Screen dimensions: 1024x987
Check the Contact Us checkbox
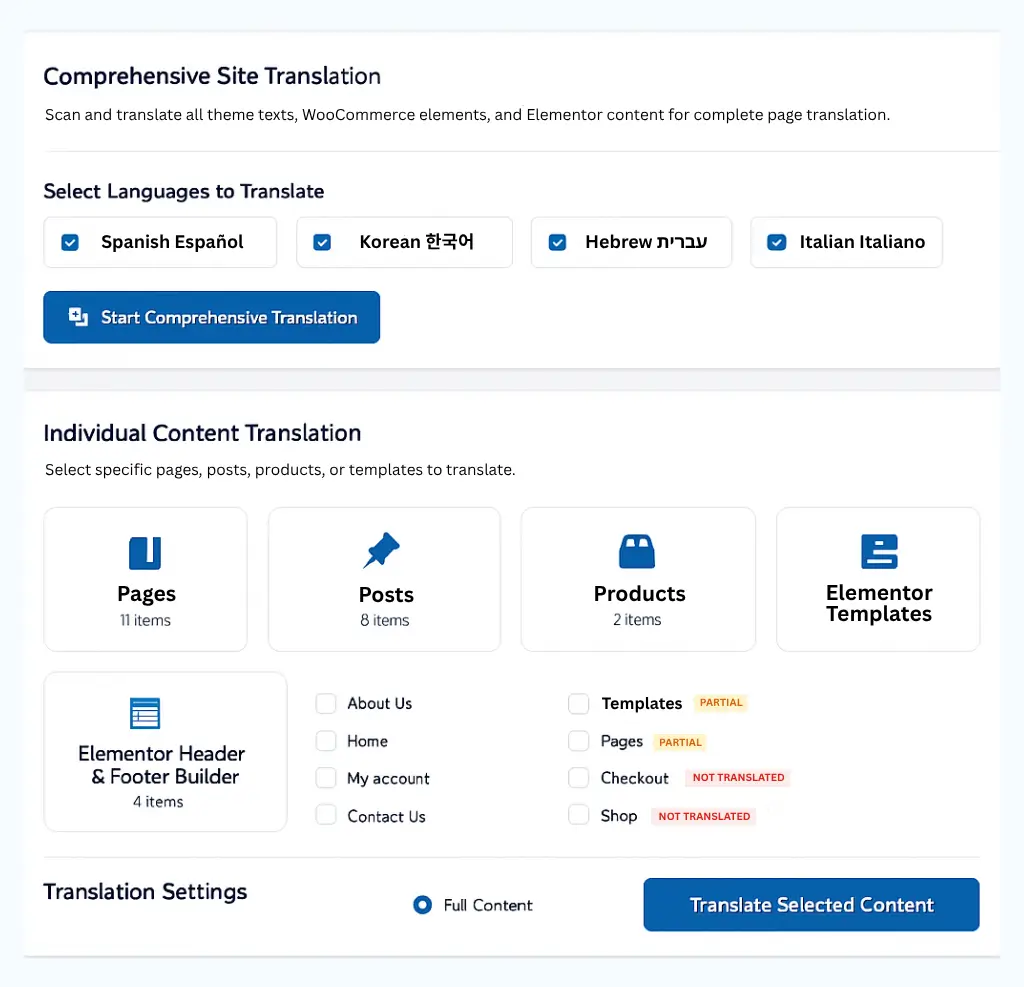(x=325, y=816)
